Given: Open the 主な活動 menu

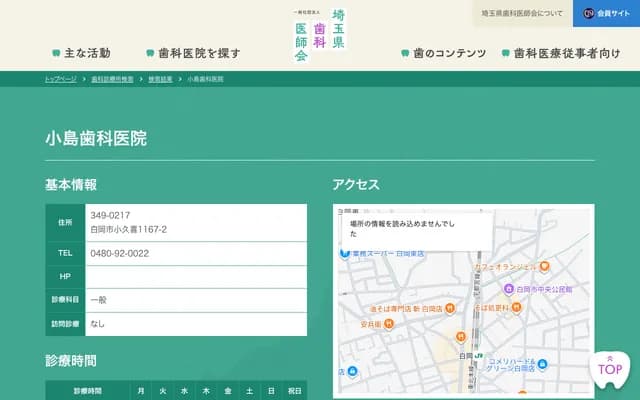Looking at the screenshot, I should coord(82,53).
